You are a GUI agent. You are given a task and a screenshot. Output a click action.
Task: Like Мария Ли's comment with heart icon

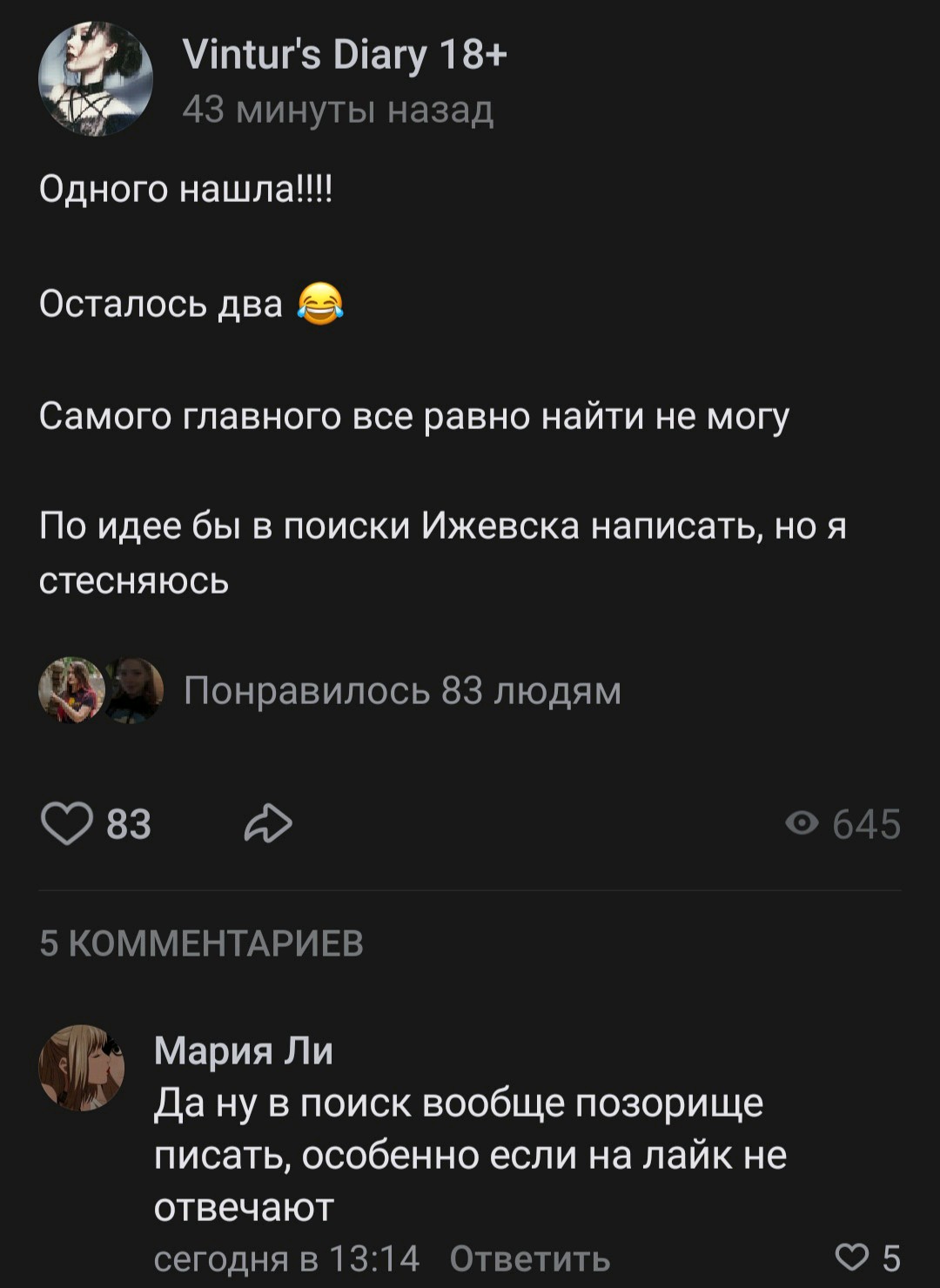(851, 1257)
